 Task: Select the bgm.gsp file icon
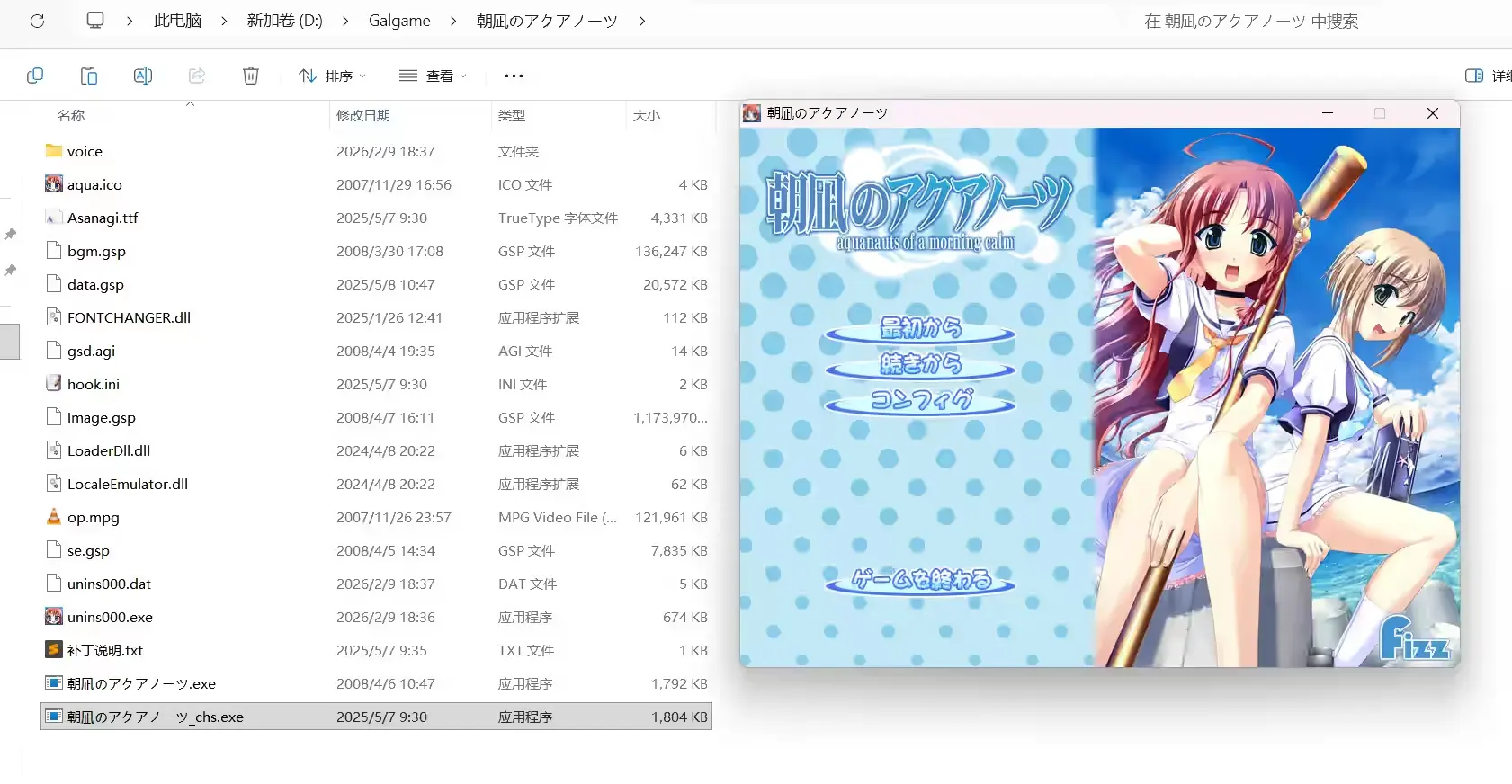[x=54, y=251]
